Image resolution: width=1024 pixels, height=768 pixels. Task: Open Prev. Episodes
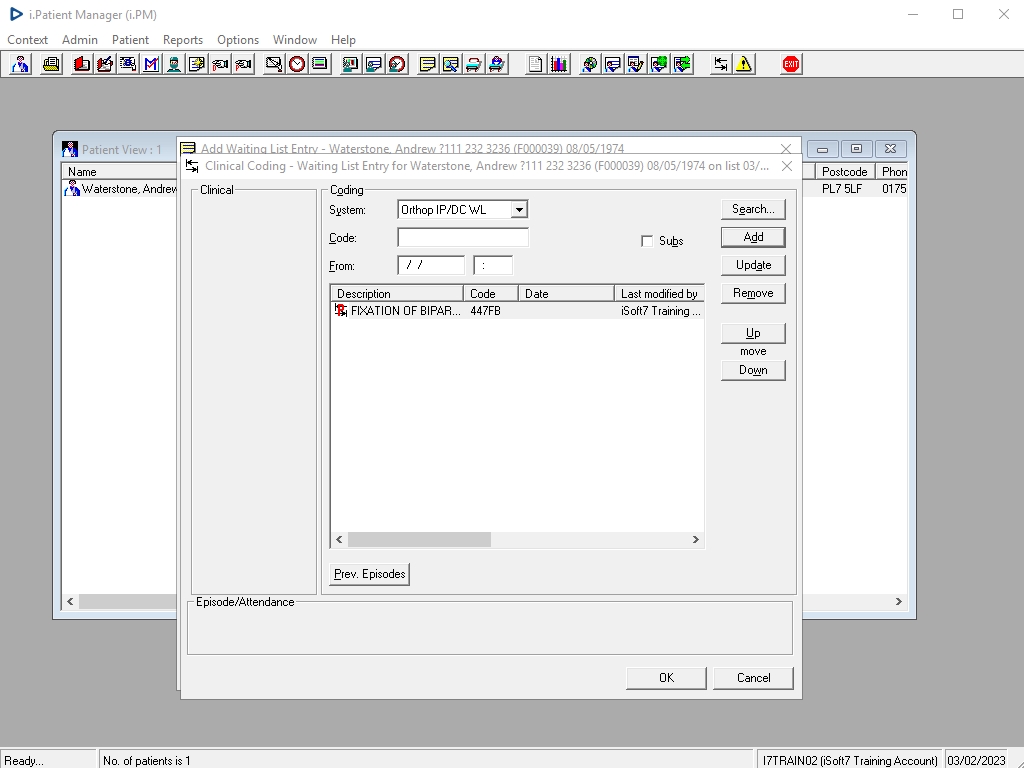(370, 574)
